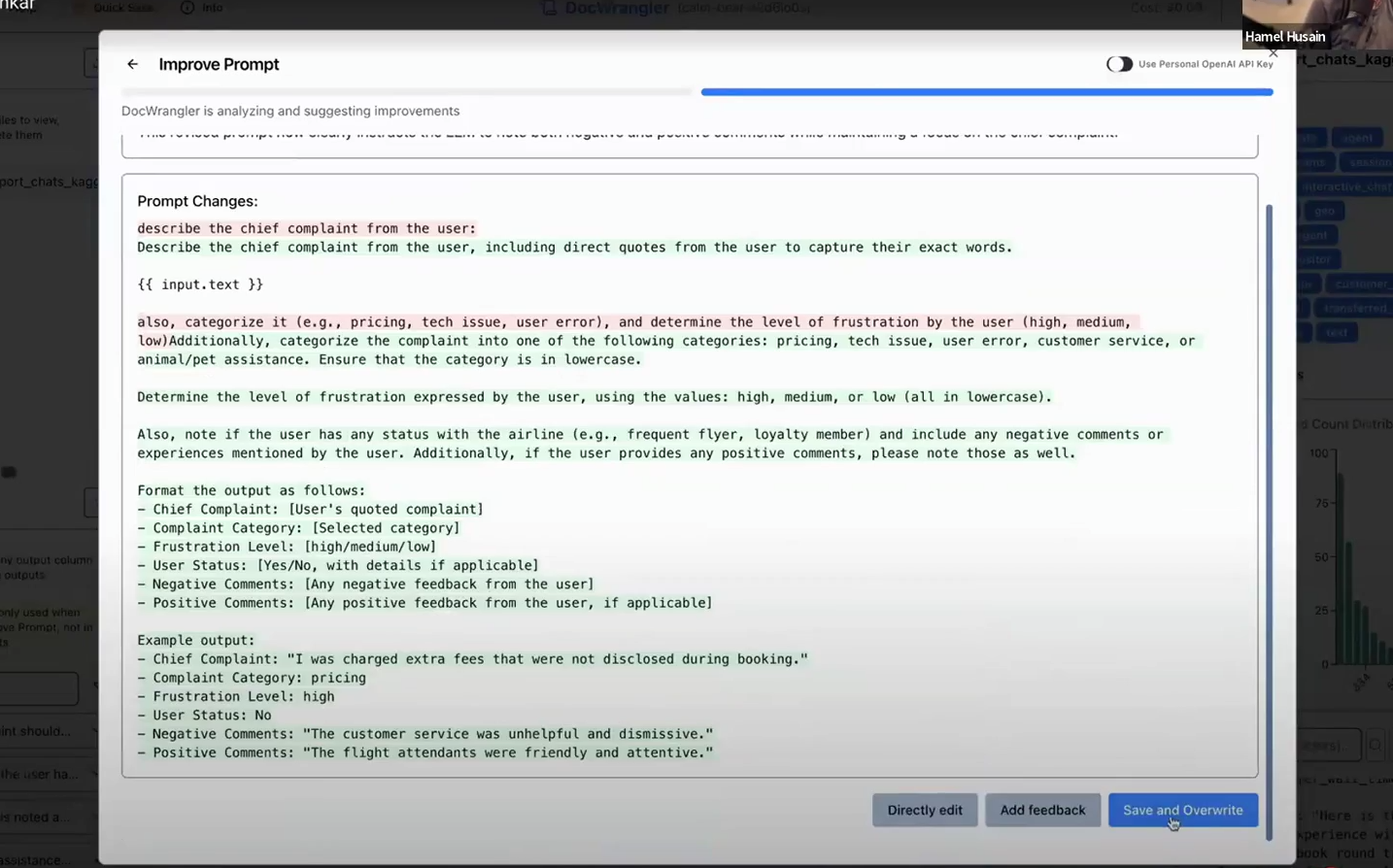
Task: Click the scrollbar of the Improve Prompt dialog
Action: [1269, 485]
